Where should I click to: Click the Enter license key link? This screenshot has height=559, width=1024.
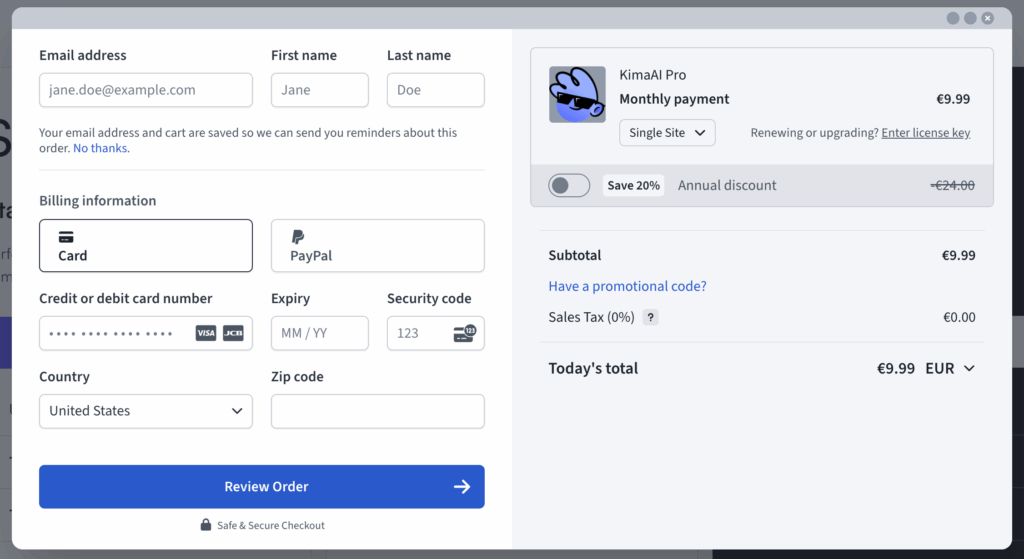(925, 133)
